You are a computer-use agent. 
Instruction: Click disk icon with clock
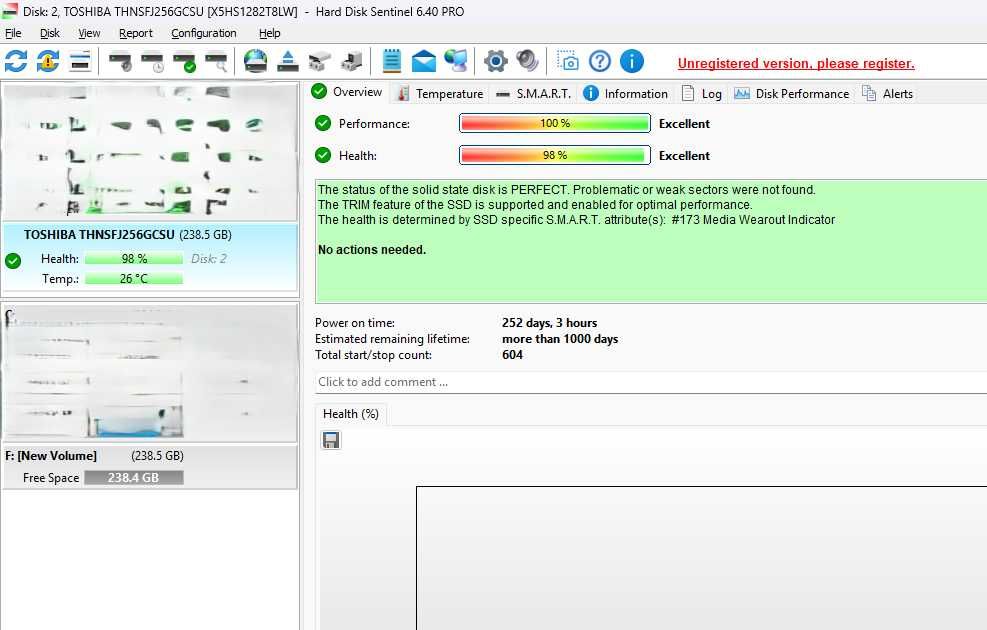tap(152, 61)
